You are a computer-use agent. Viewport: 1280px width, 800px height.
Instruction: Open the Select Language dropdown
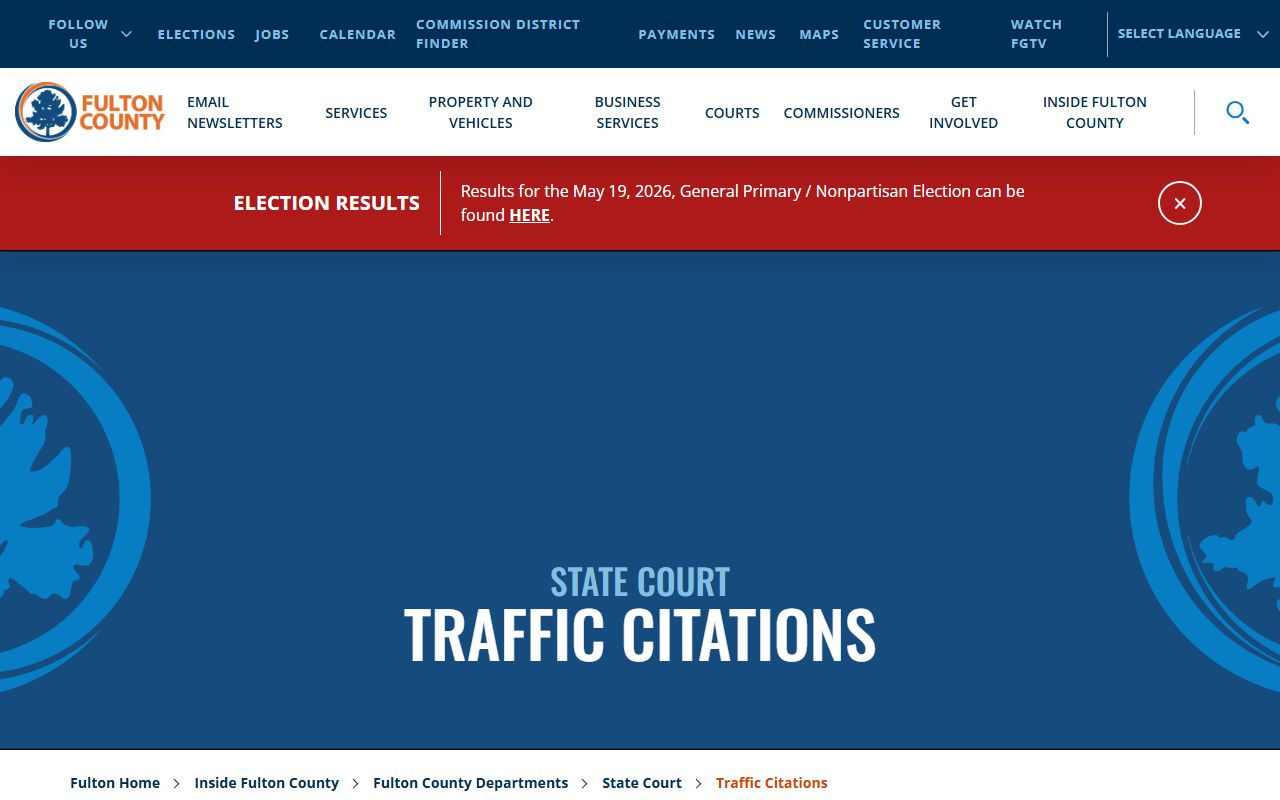(1193, 34)
